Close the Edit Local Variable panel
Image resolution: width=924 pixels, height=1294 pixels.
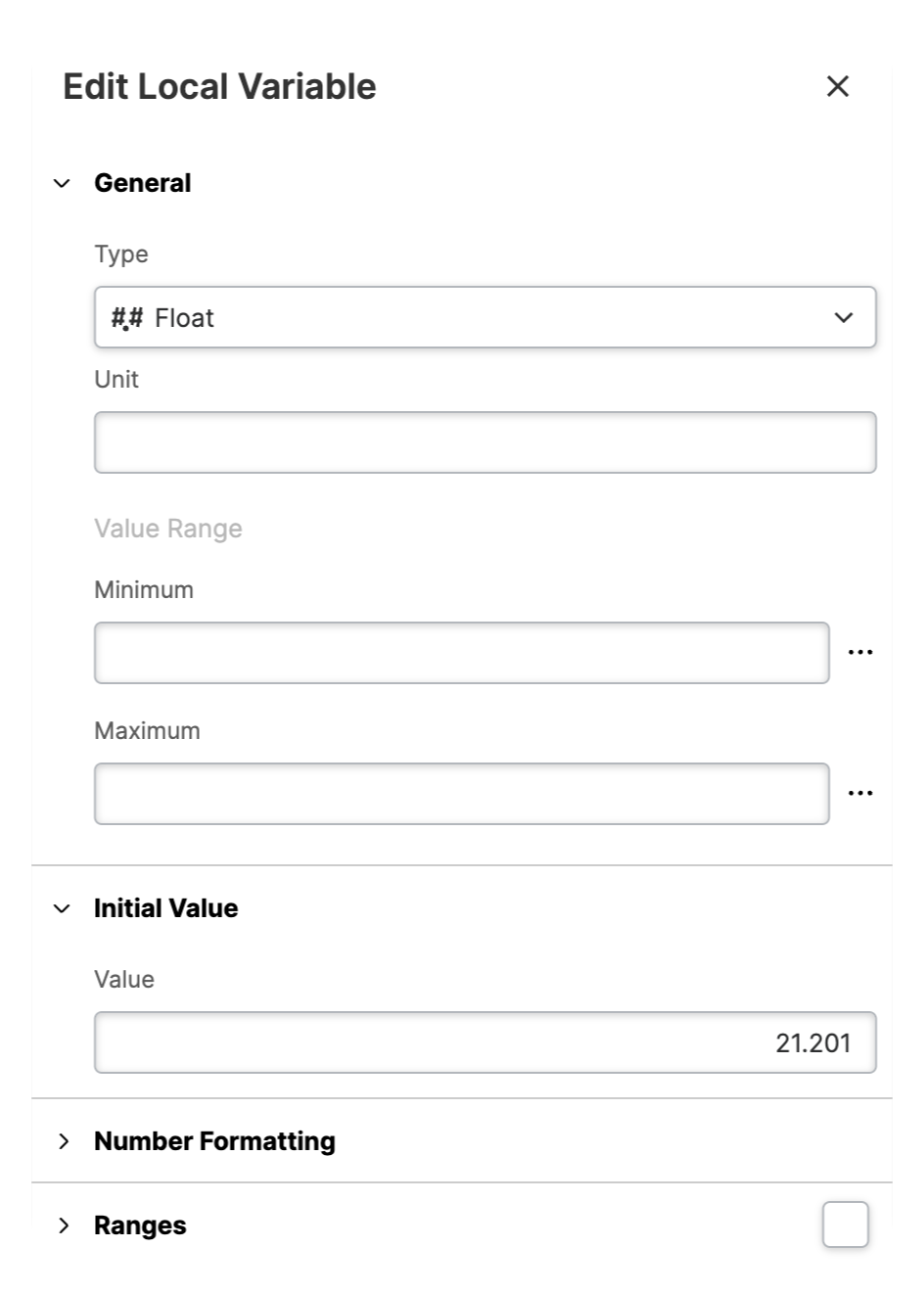tap(838, 86)
